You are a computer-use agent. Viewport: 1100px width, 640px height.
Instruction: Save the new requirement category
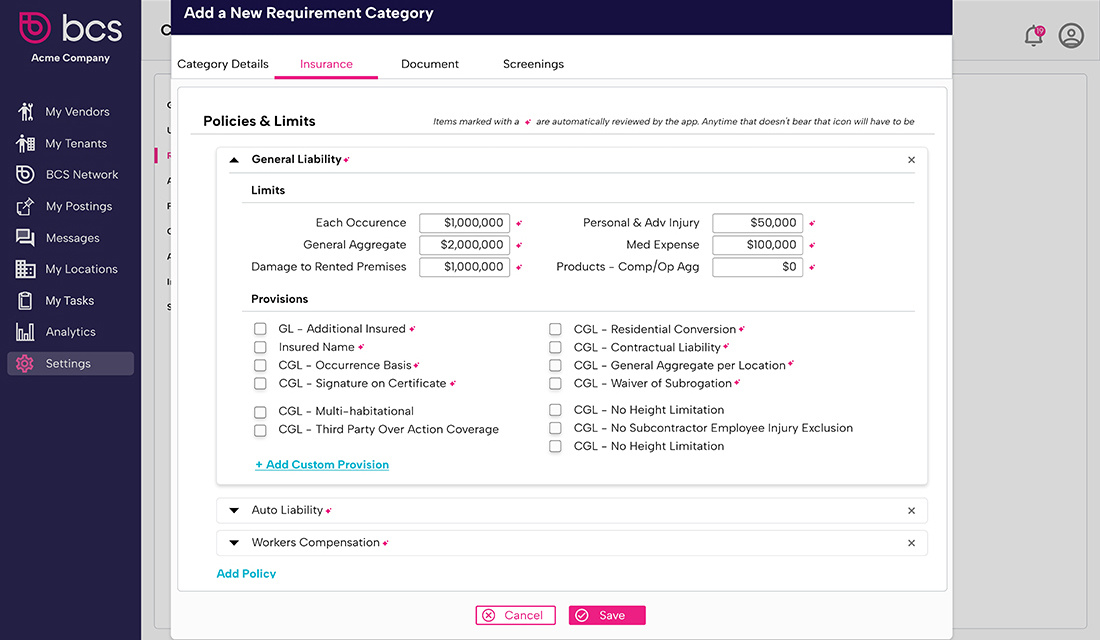pyautogui.click(x=606, y=615)
